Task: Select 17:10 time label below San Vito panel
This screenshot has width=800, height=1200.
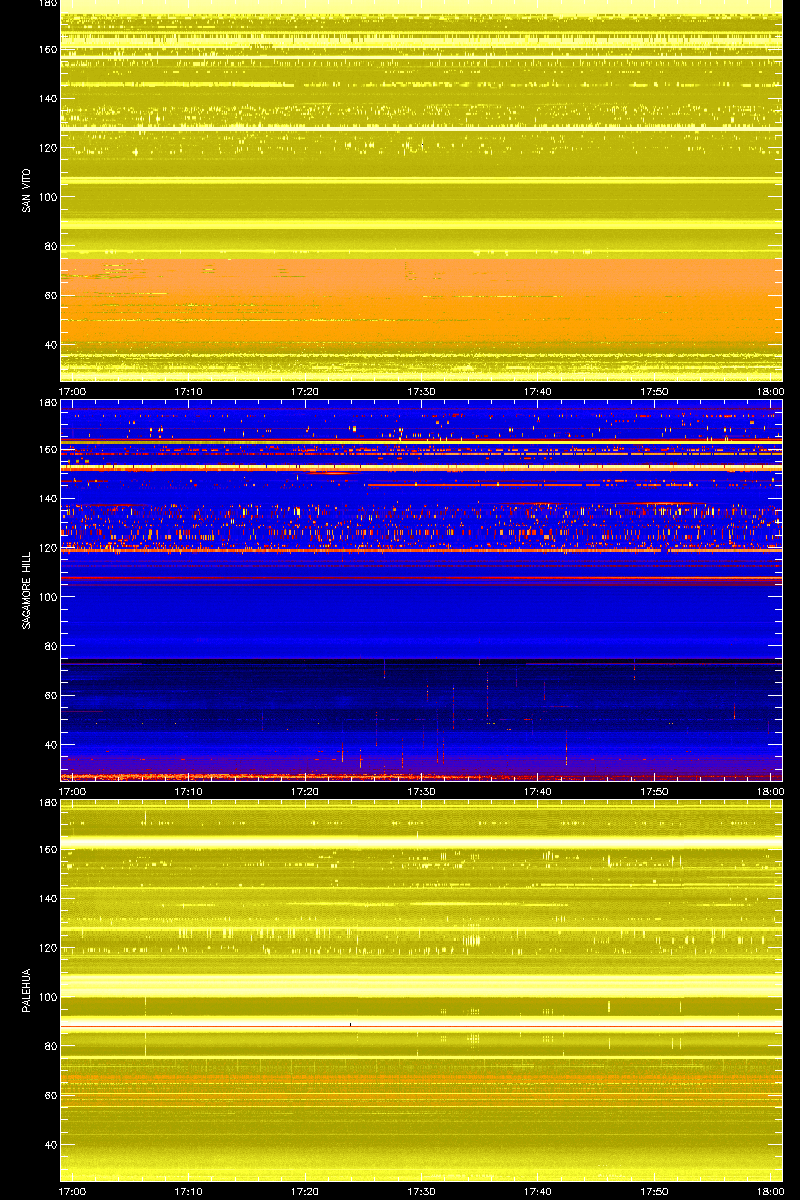Action: (x=189, y=391)
